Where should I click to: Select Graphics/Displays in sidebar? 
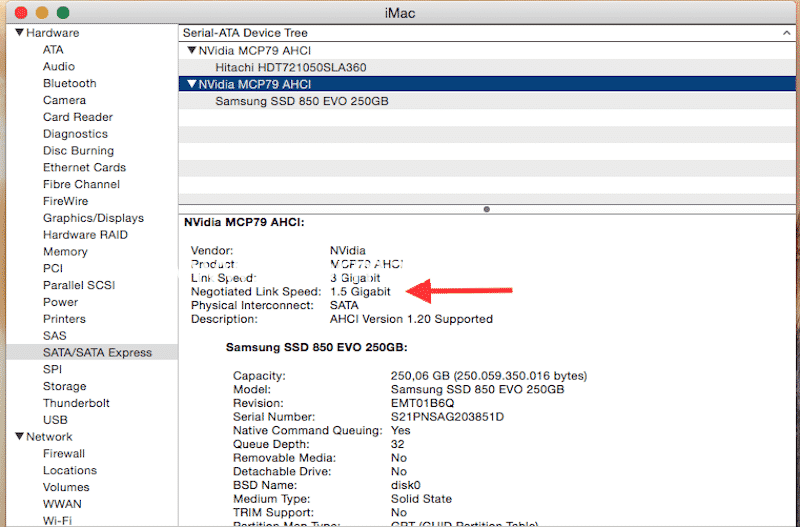coord(93,218)
